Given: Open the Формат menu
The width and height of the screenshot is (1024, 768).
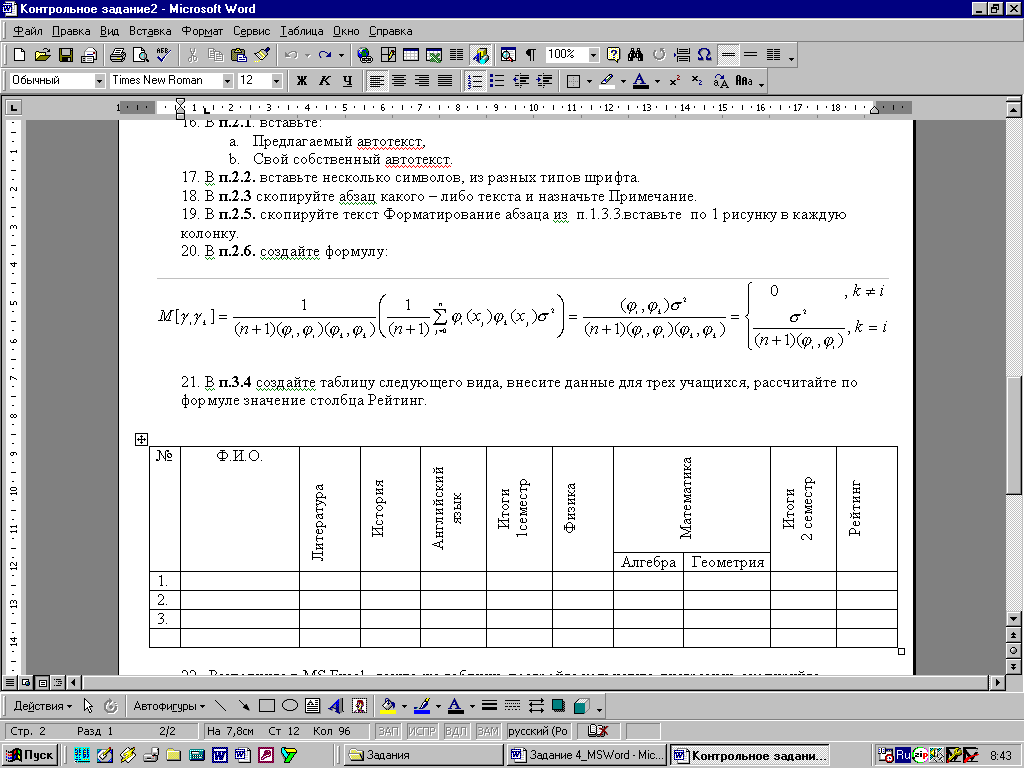Looking at the screenshot, I should pyautogui.click(x=202, y=31).
